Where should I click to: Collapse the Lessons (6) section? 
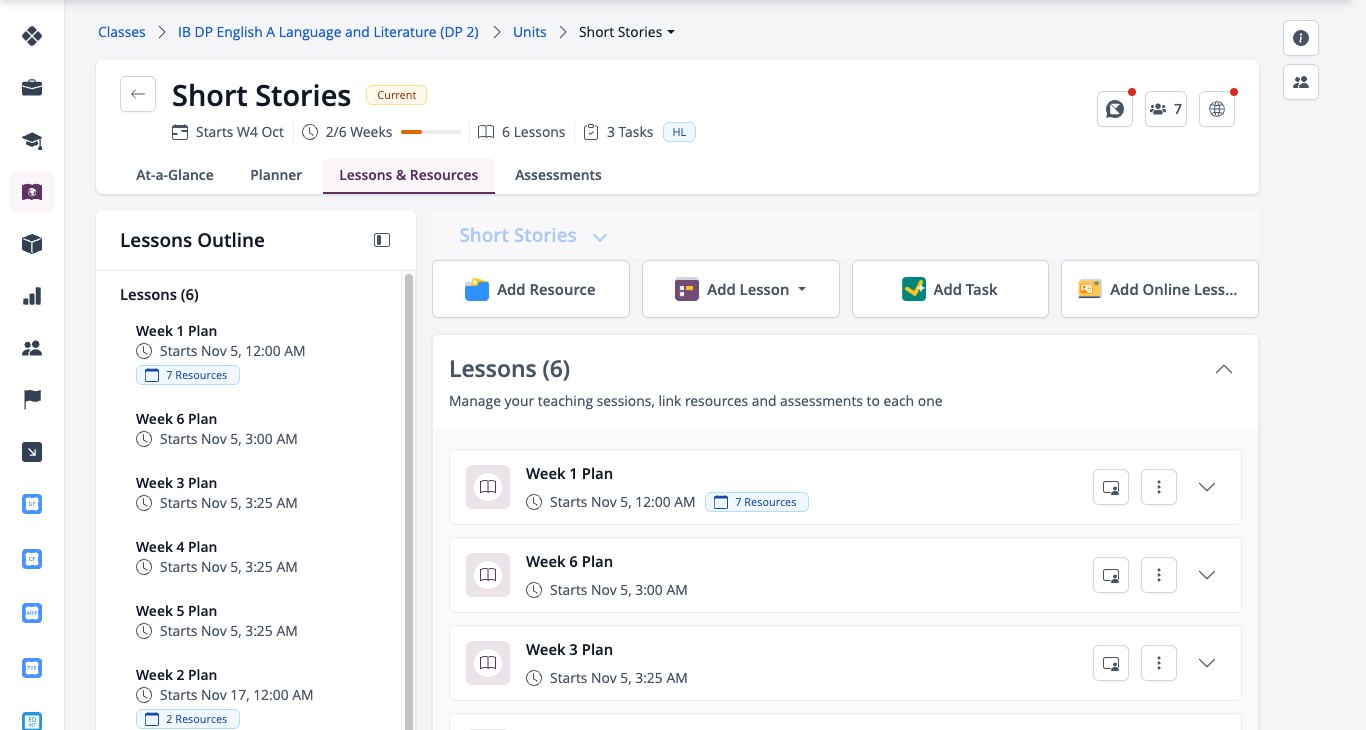(x=1223, y=369)
